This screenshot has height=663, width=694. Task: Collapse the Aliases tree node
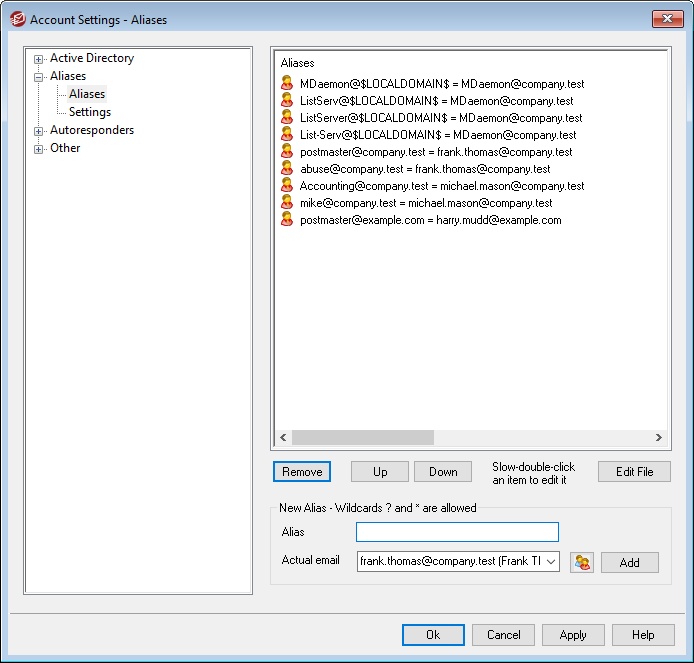click(x=39, y=77)
